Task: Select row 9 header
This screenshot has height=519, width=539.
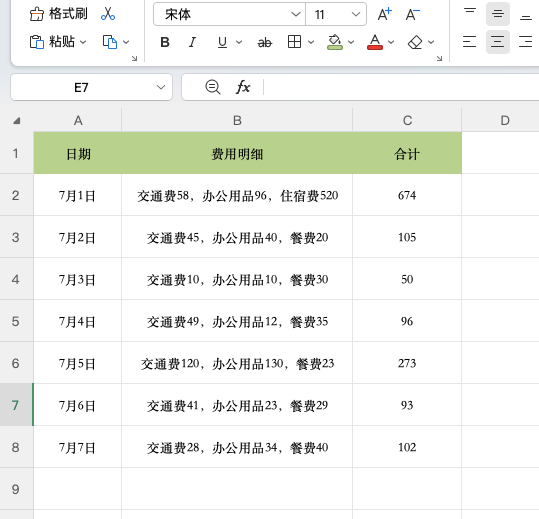Action: [16, 489]
